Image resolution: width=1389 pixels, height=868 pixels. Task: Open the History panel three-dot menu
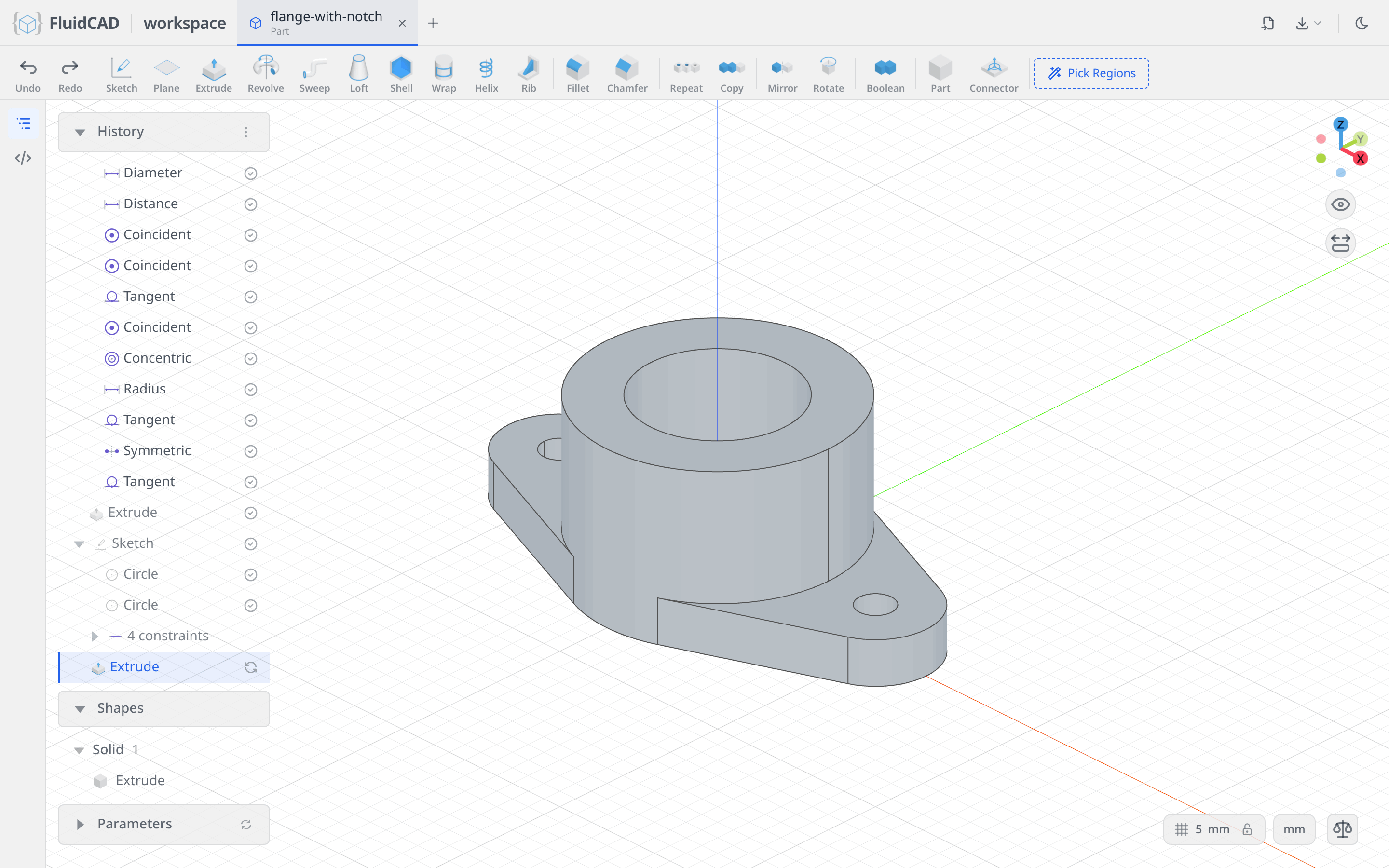245,132
